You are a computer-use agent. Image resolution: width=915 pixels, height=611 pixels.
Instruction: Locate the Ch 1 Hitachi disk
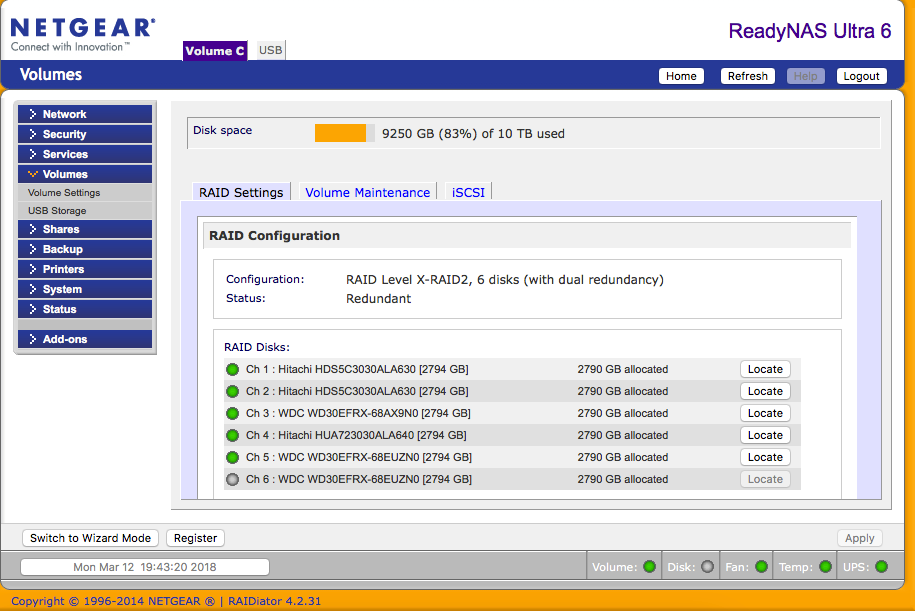coord(765,369)
